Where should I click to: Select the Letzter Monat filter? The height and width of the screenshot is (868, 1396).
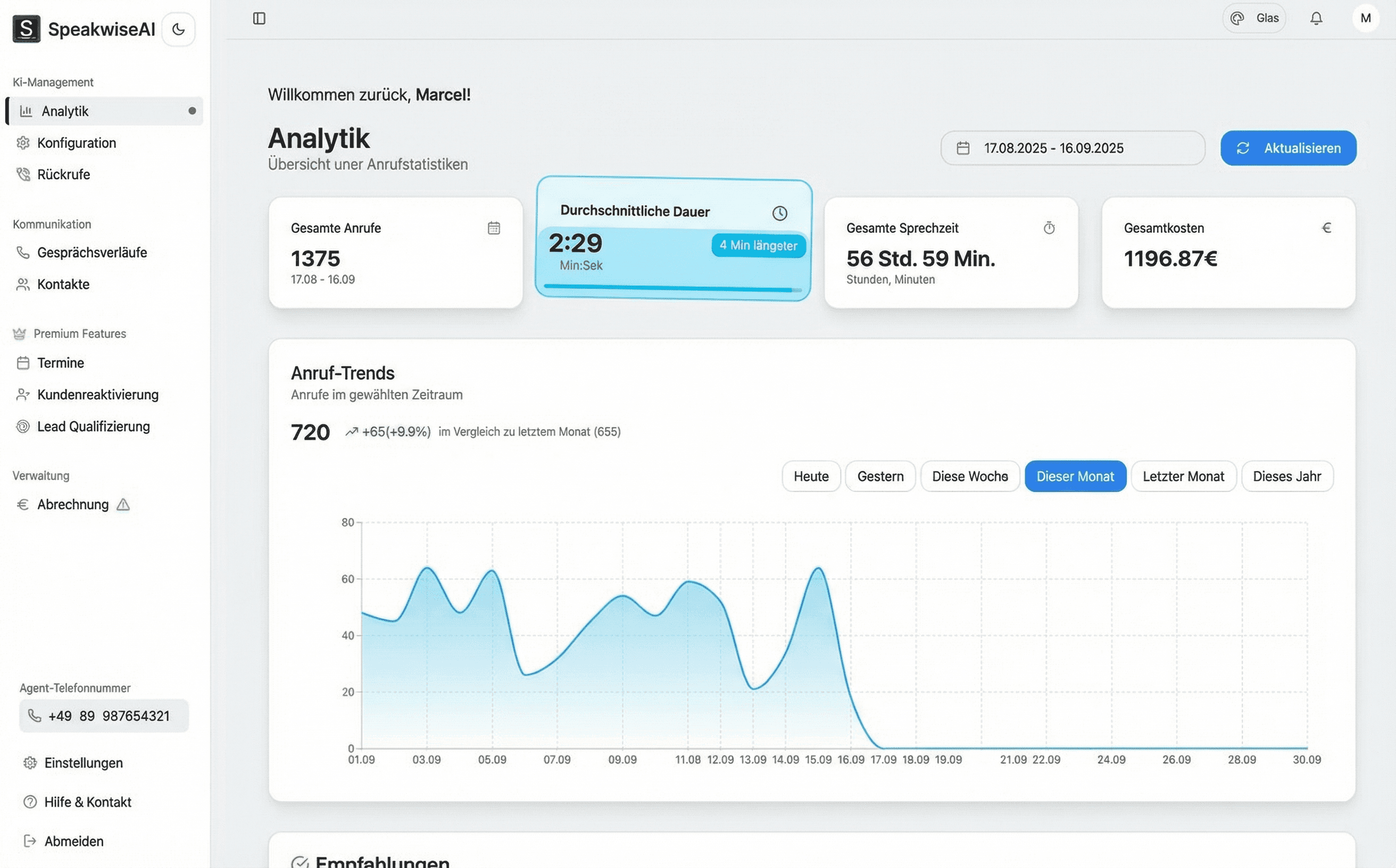click(1183, 477)
